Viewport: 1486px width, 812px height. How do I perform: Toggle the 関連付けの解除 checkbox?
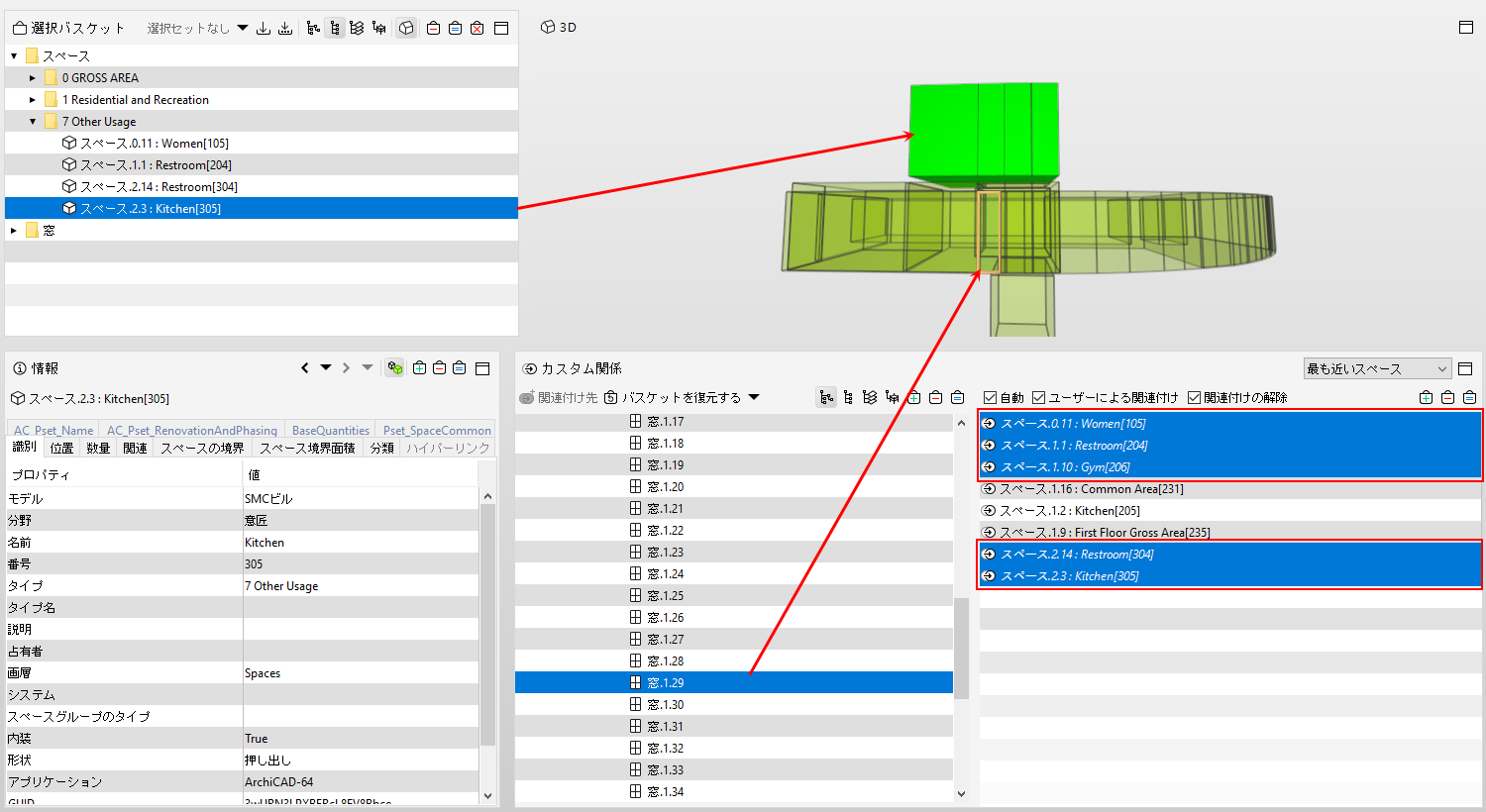click(1194, 397)
